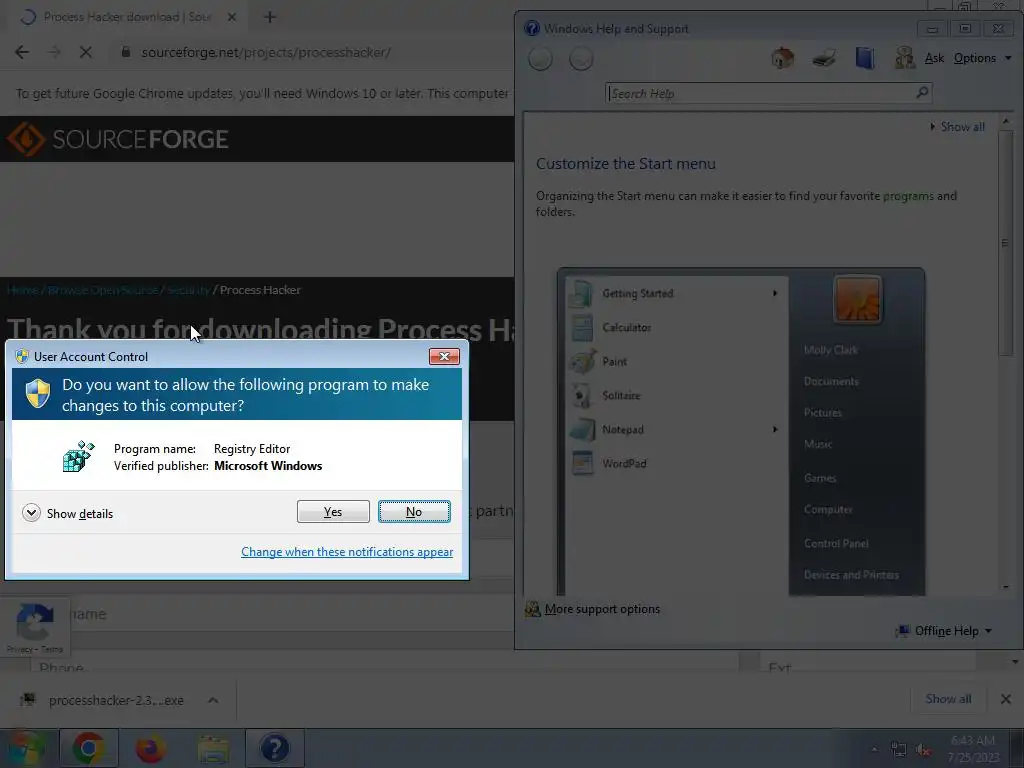1024x768 pixels.
Task: Open a new Chrome tab
Action: [270, 17]
